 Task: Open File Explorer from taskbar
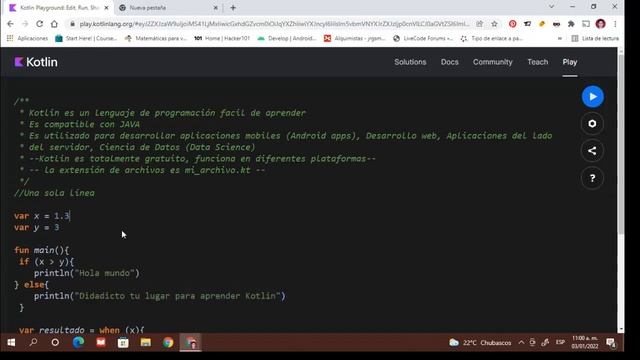[x=146, y=342]
